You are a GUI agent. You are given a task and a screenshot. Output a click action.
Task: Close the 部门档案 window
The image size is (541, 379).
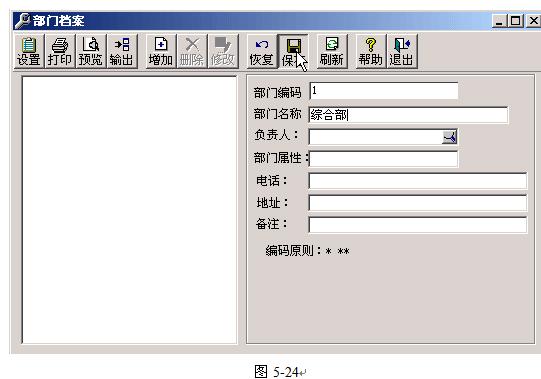pyautogui.click(x=533, y=21)
